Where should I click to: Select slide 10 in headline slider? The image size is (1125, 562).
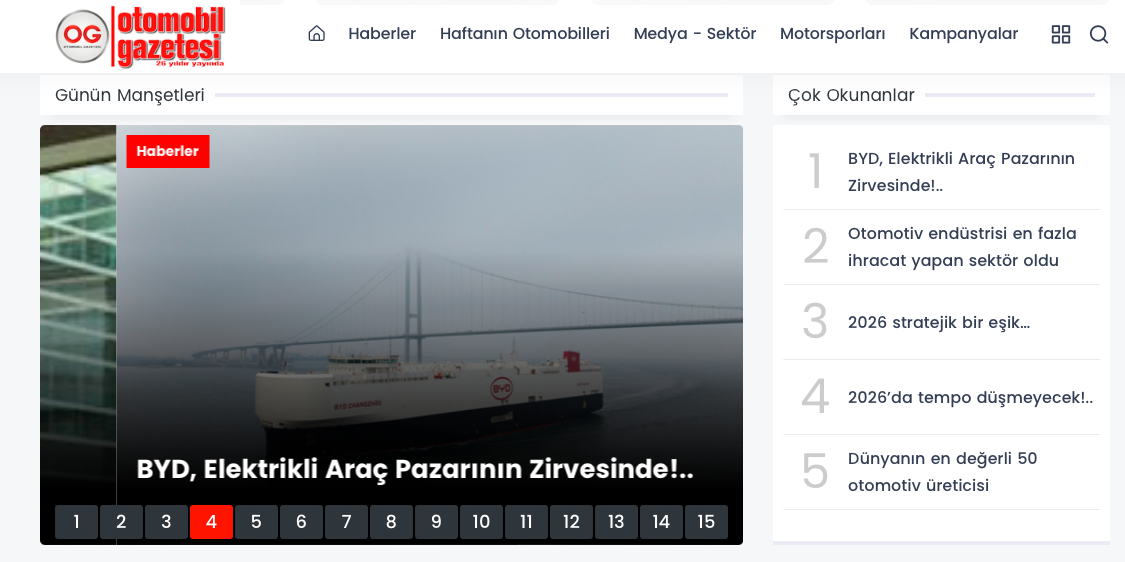(481, 522)
